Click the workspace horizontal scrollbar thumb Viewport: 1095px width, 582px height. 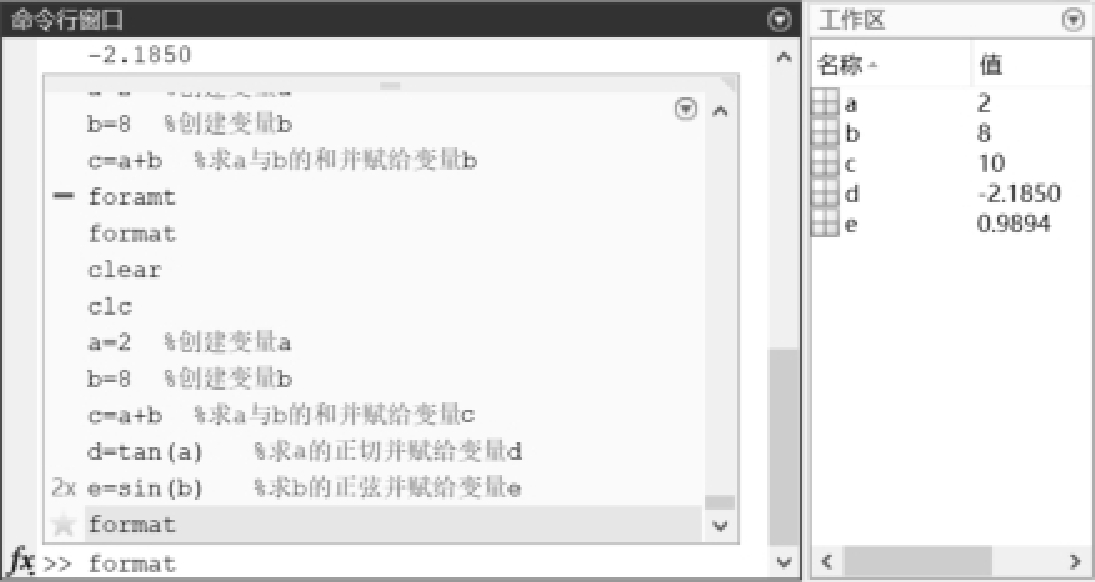(917, 561)
